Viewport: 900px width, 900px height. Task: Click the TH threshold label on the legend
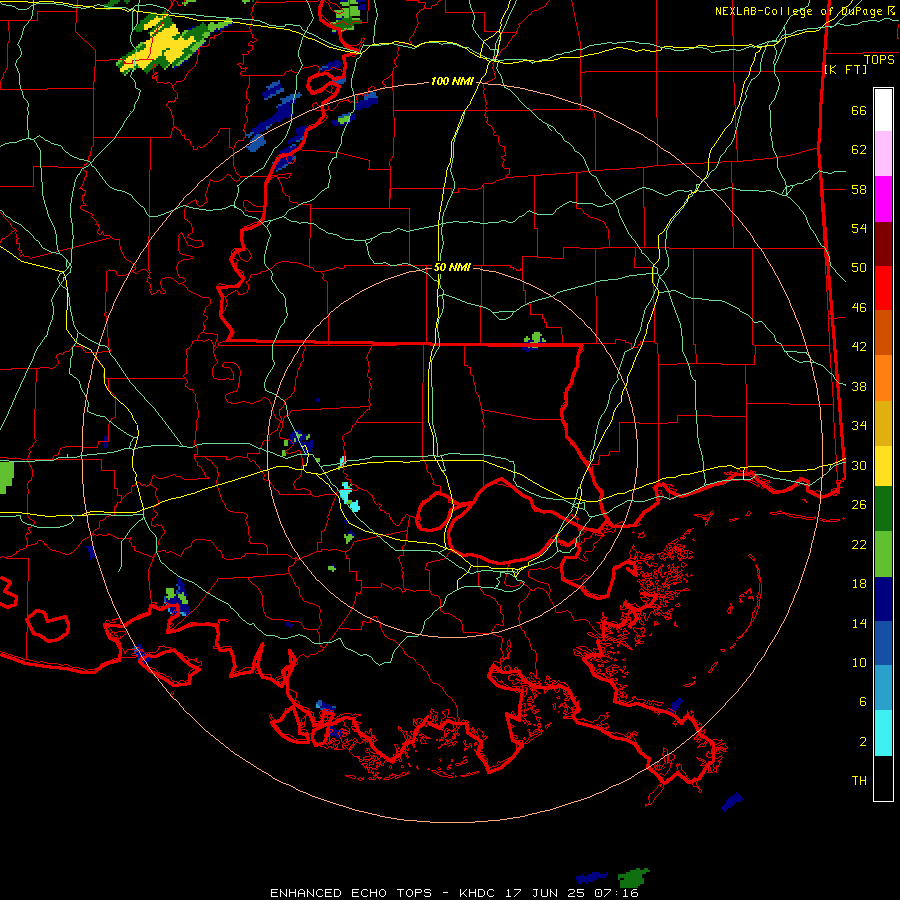pyautogui.click(x=859, y=781)
